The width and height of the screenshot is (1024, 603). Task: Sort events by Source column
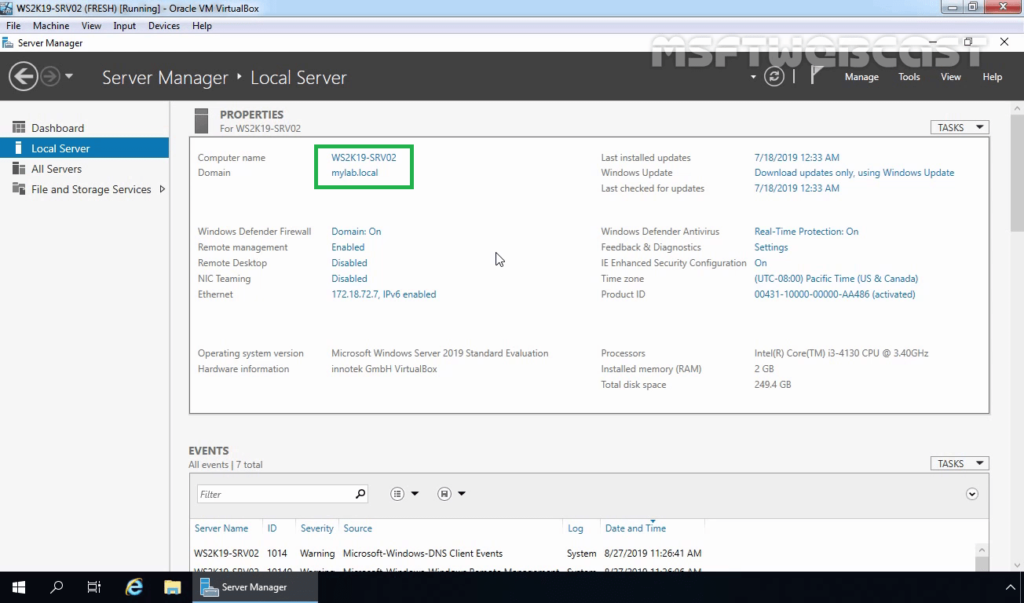coord(357,528)
